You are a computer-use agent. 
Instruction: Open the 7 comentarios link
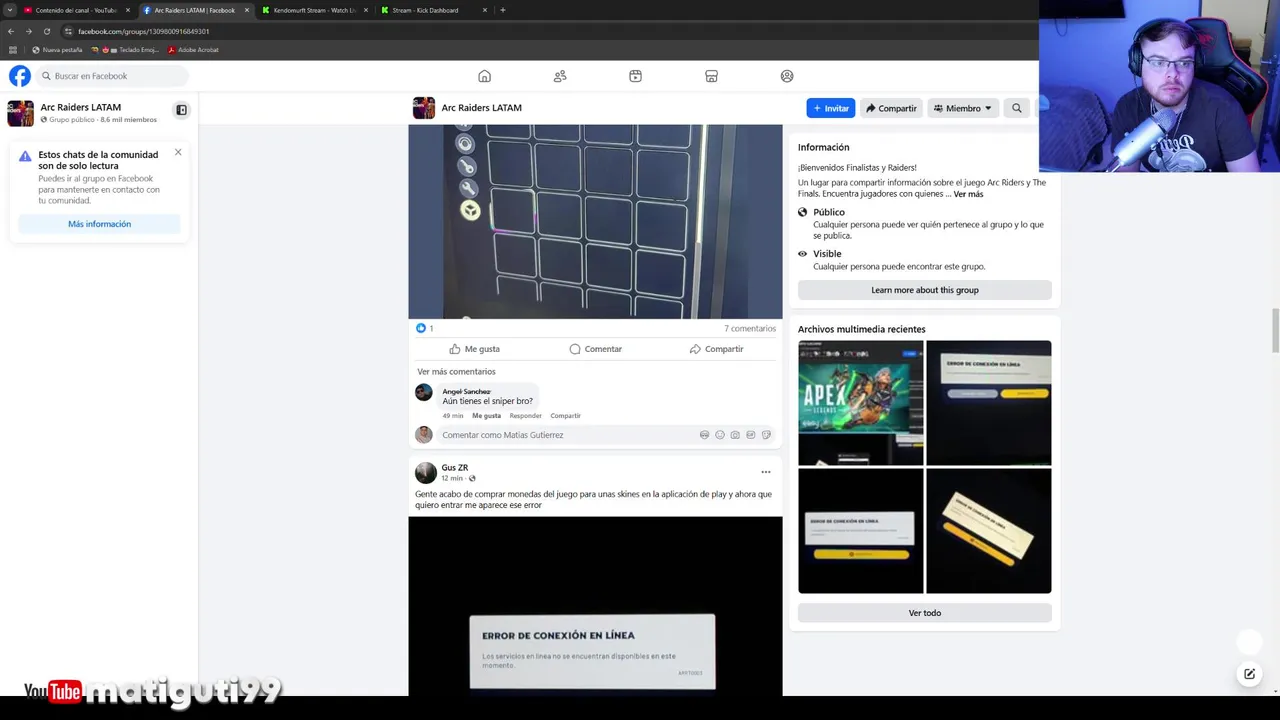pyautogui.click(x=750, y=328)
